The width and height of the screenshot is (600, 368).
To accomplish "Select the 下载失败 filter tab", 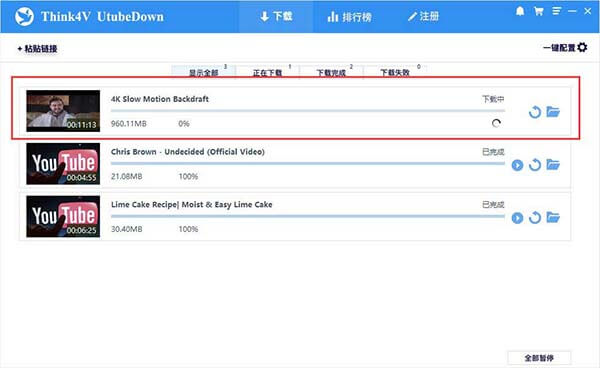I will pos(395,72).
